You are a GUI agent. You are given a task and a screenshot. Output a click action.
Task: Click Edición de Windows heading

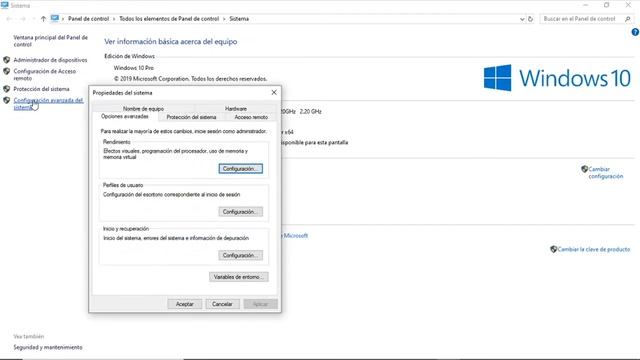[129, 56]
